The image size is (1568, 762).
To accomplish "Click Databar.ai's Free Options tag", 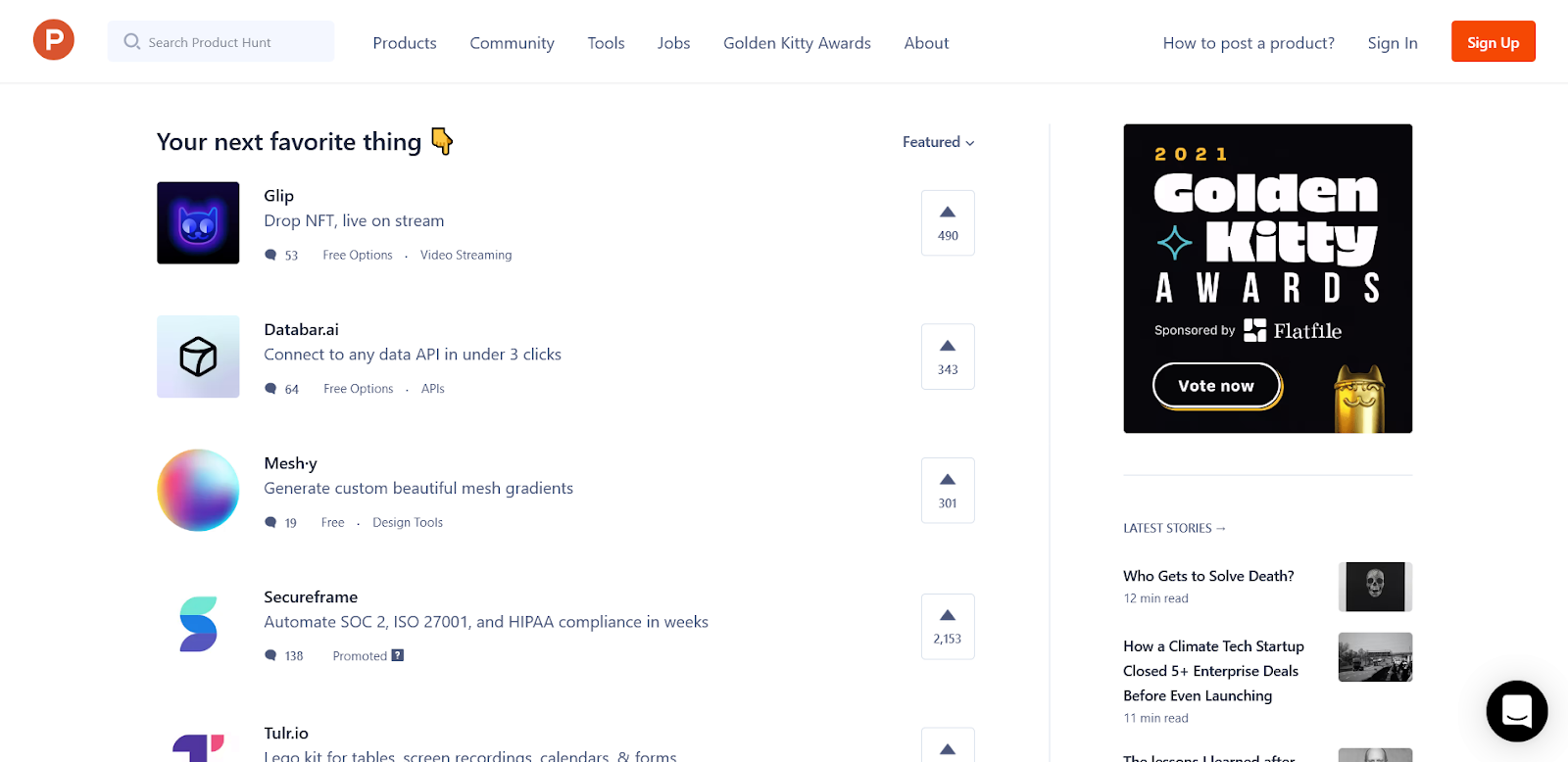I will tap(359, 389).
